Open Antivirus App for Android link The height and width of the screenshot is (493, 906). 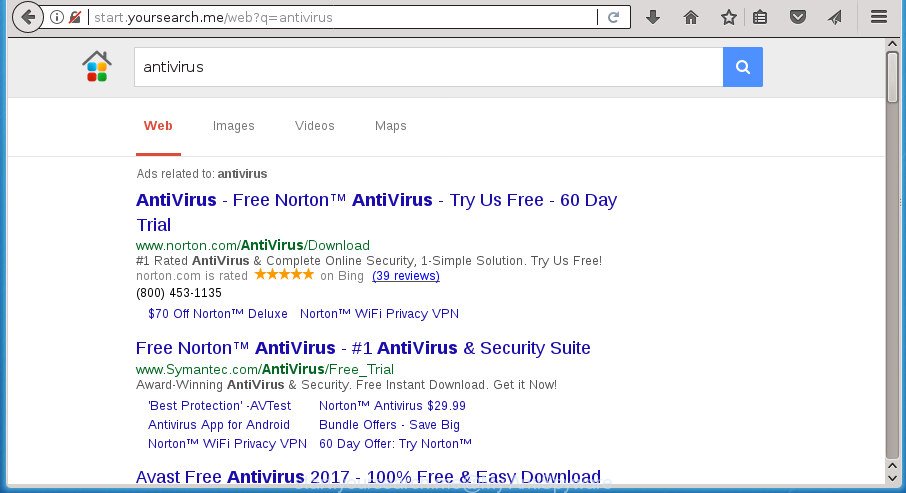click(x=218, y=425)
